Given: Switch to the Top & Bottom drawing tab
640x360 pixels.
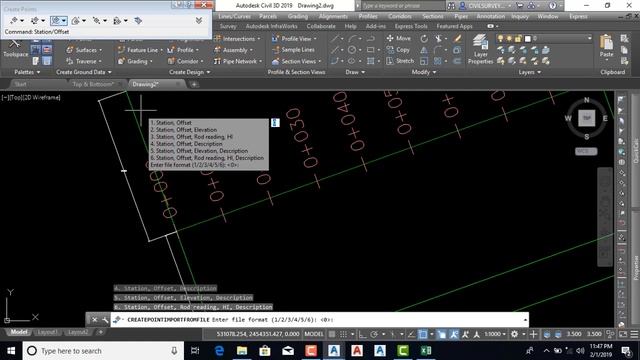Looking at the screenshot, I should [93, 84].
